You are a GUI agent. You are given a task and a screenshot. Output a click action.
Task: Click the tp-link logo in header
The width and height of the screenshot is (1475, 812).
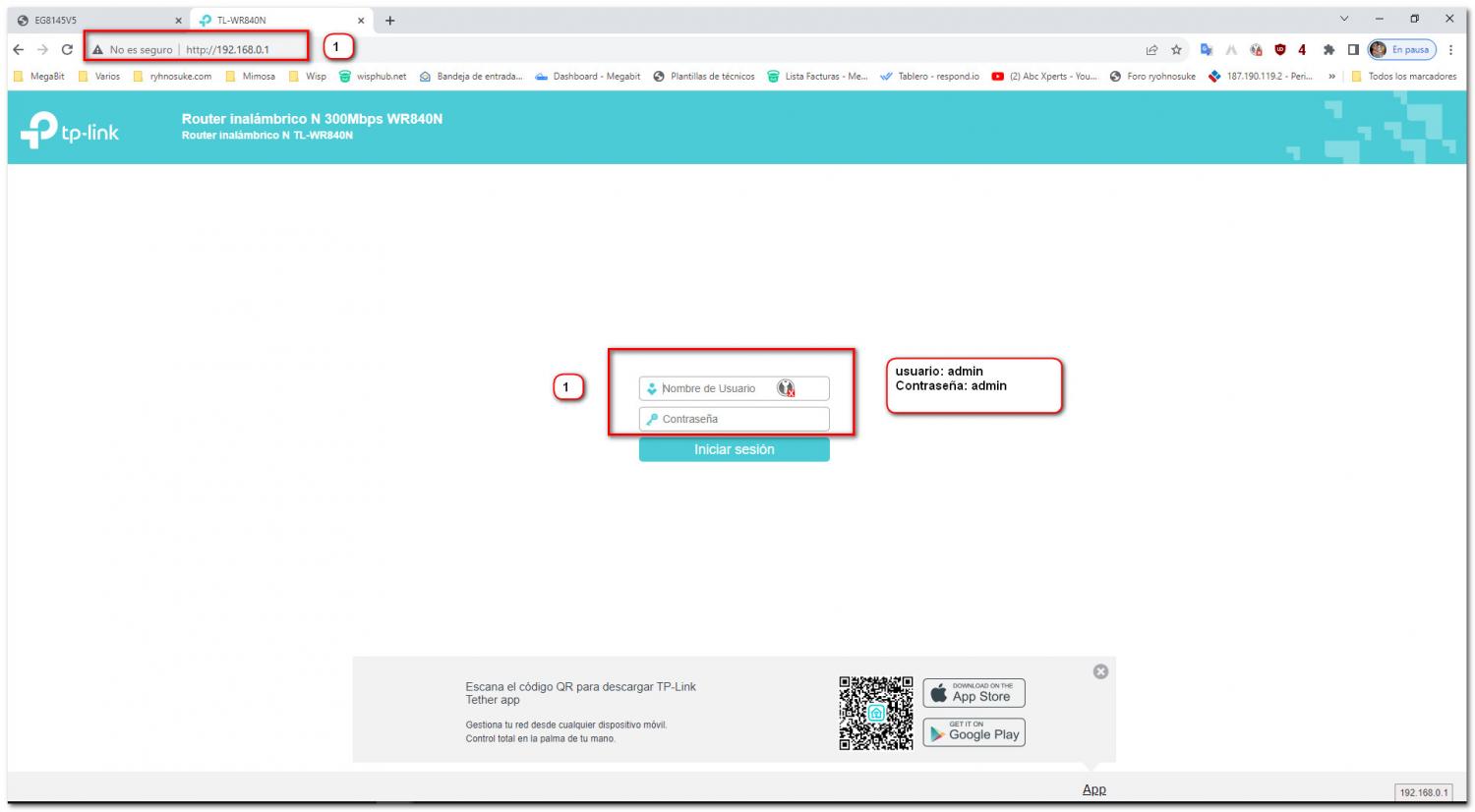pos(70,132)
